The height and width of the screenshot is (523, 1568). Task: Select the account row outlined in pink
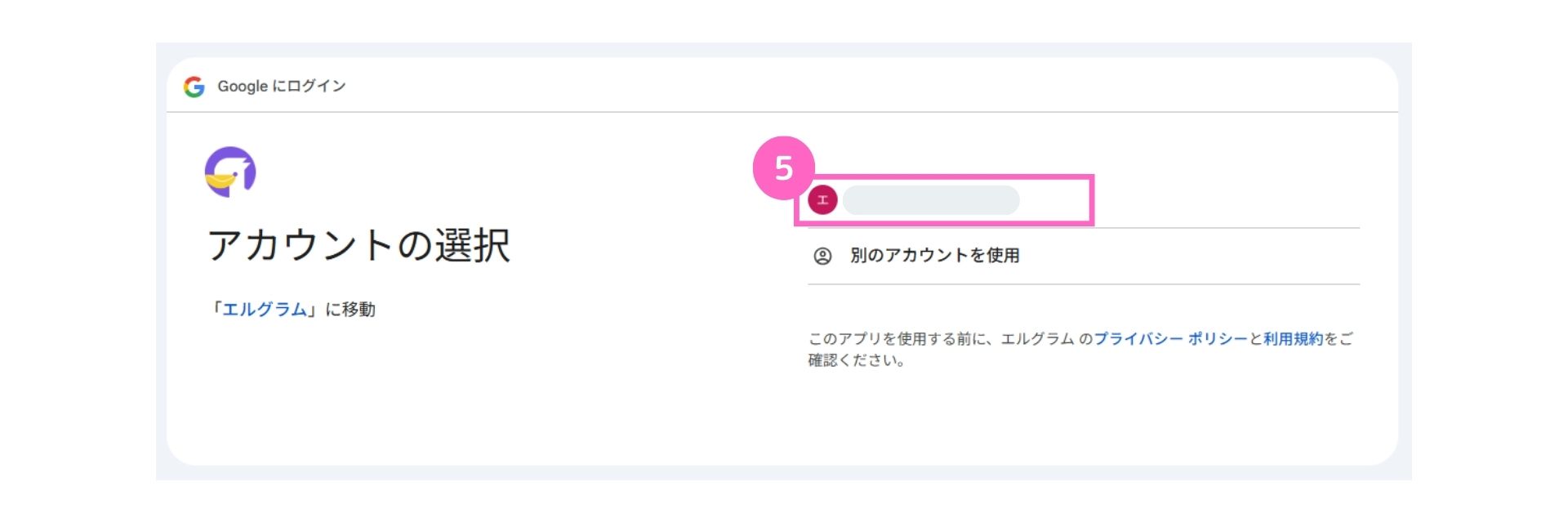(x=944, y=200)
